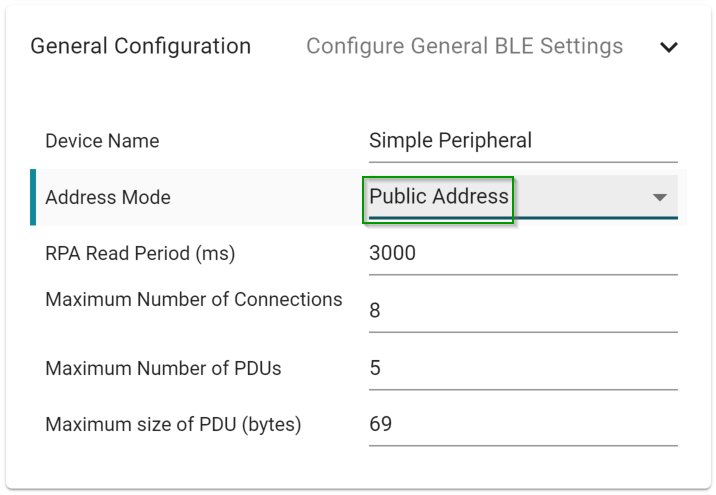This screenshot has width=716, height=495.
Task: Click the General Configuration header title
Action: (x=141, y=46)
